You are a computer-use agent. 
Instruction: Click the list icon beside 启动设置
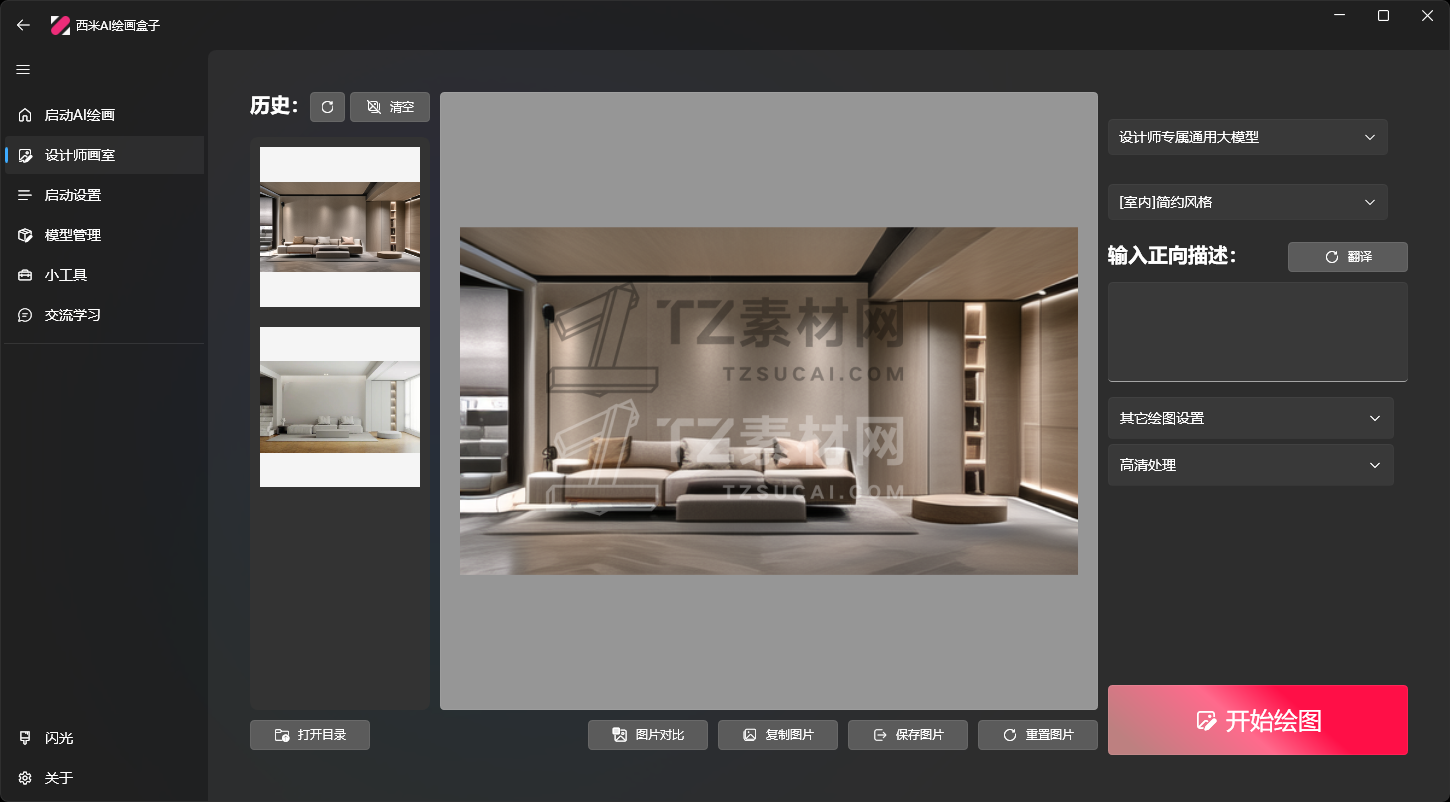[x=25, y=195]
